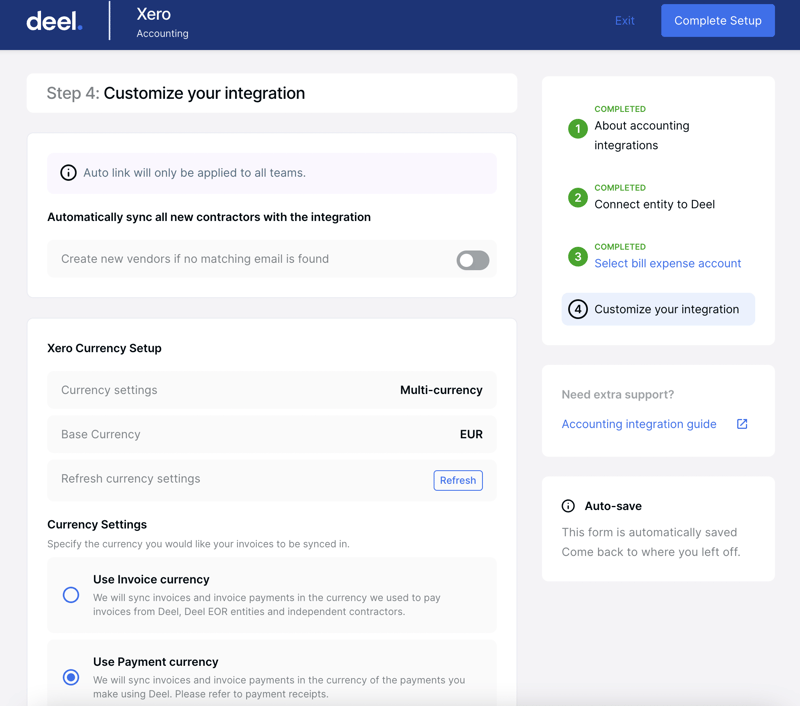Click the Complete Setup button
This screenshot has width=800, height=706.
click(717, 21)
